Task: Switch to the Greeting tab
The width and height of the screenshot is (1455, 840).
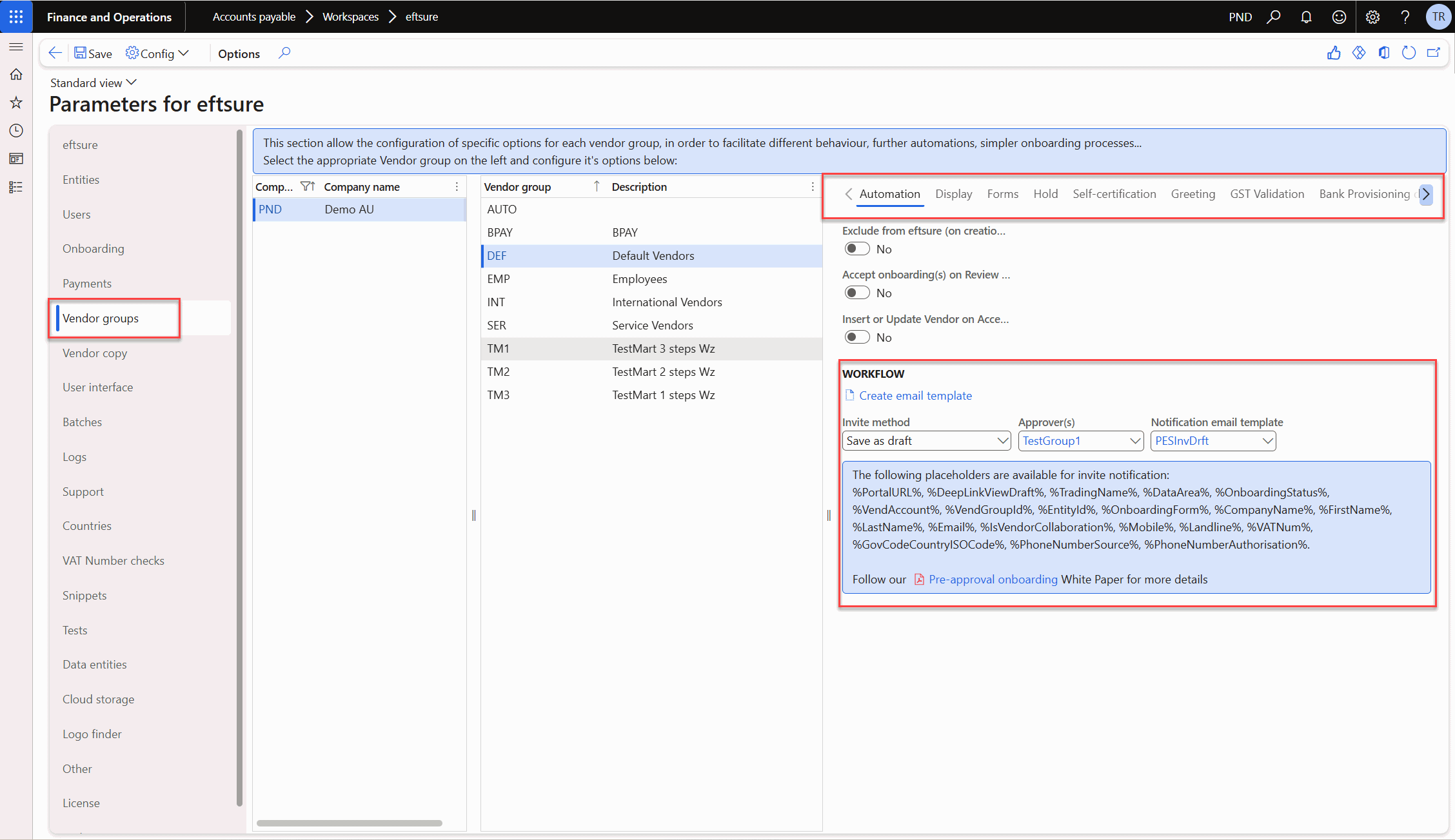Action: tap(1193, 193)
